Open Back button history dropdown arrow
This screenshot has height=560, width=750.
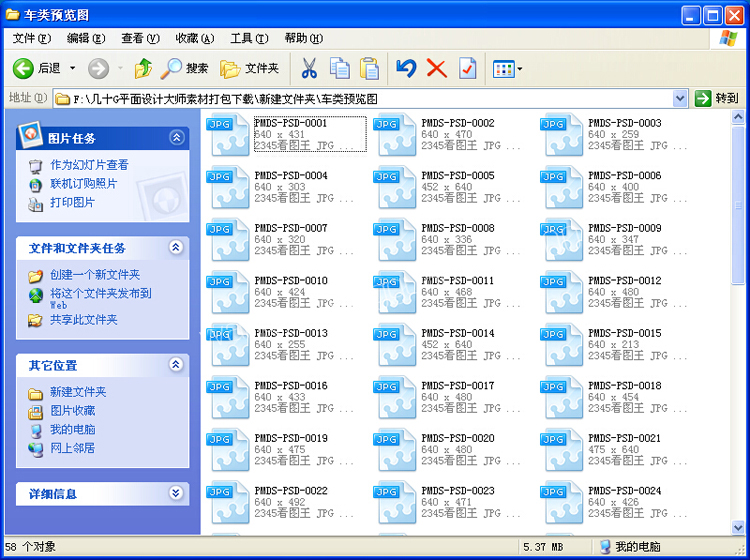tap(73, 69)
